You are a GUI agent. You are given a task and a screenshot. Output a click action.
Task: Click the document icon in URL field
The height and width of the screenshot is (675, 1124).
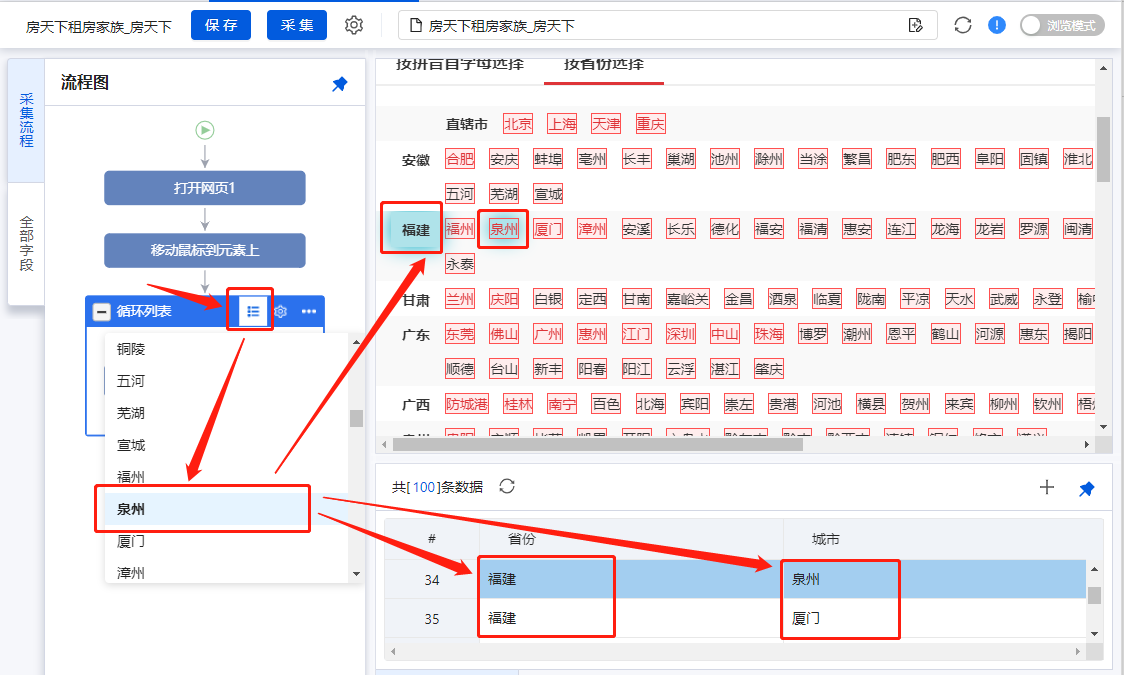tap(416, 25)
